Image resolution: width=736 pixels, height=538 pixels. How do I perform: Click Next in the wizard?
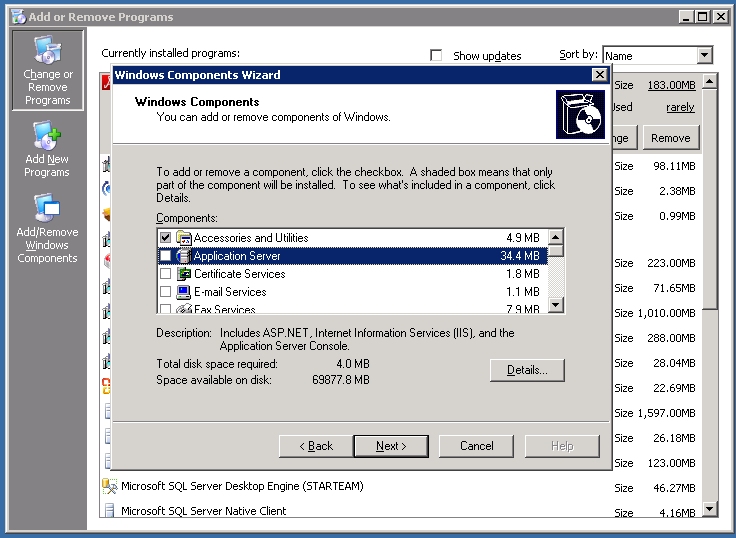coord(391,446)
